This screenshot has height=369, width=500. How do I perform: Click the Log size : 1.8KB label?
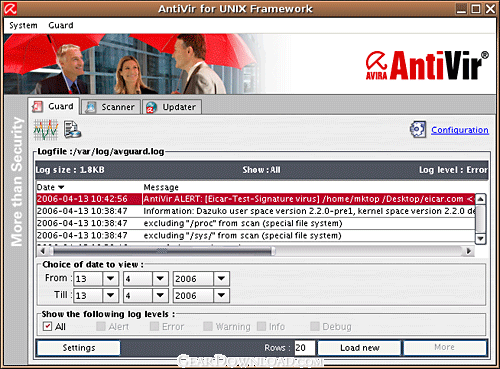70,170
